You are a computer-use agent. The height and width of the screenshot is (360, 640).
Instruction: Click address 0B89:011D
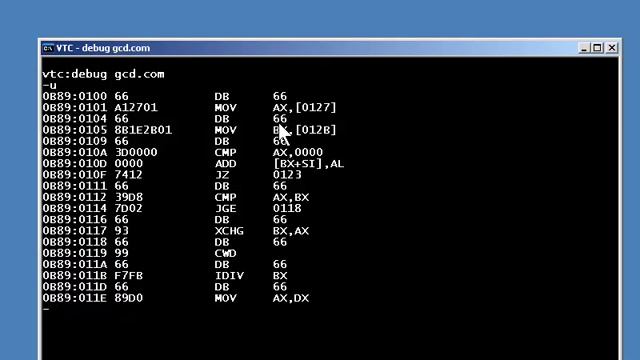(74, 287)
